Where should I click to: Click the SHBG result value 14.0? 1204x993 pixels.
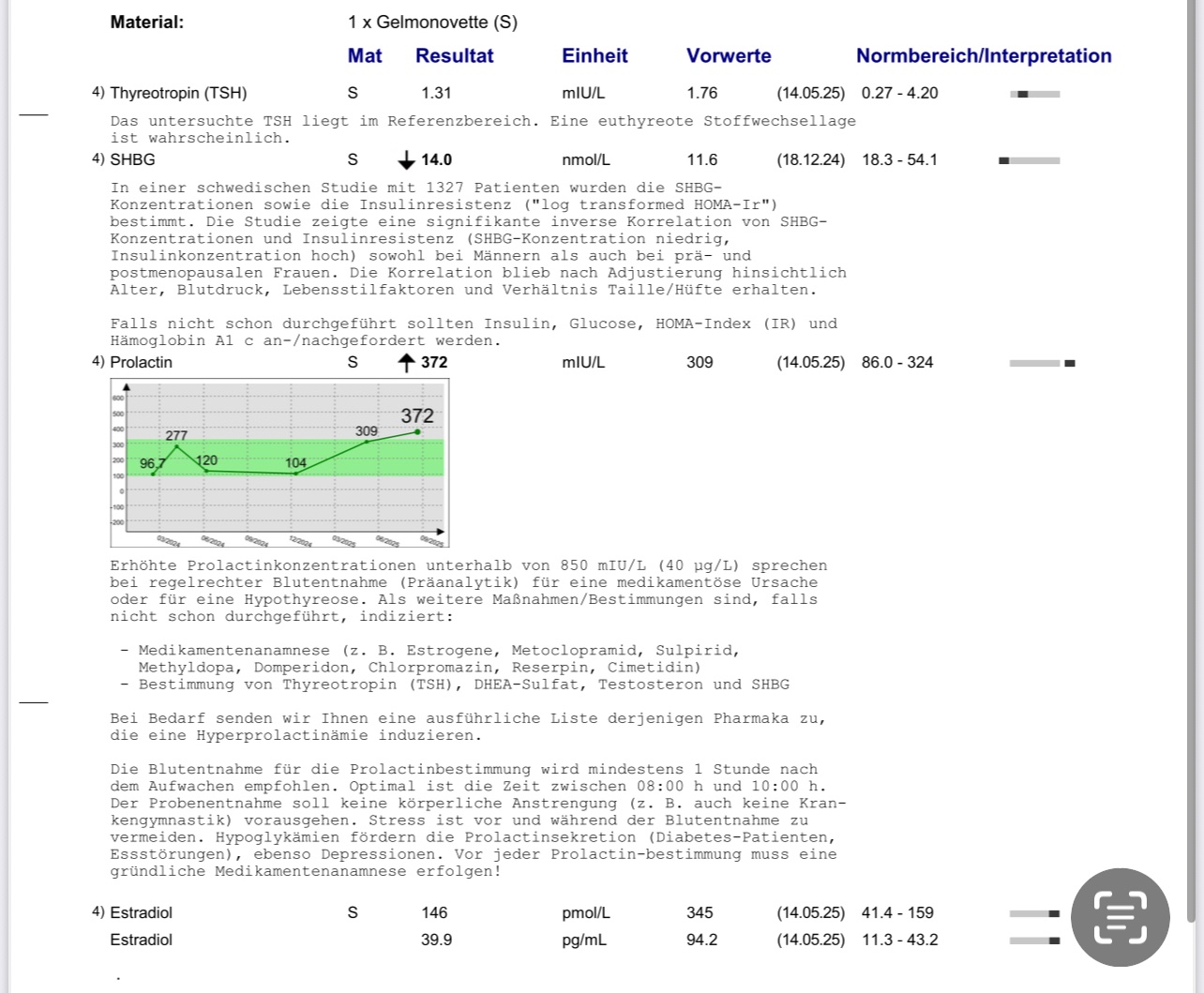pyautogui.click(x=436, y=160)
